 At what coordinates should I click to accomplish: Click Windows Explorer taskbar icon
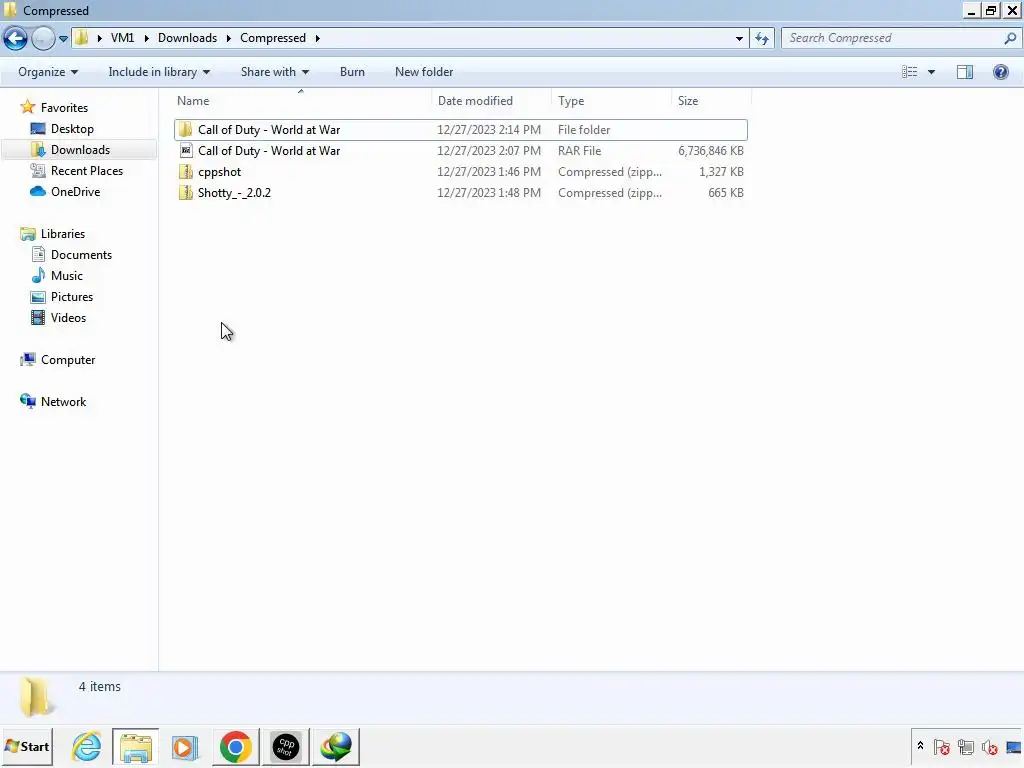135,746
